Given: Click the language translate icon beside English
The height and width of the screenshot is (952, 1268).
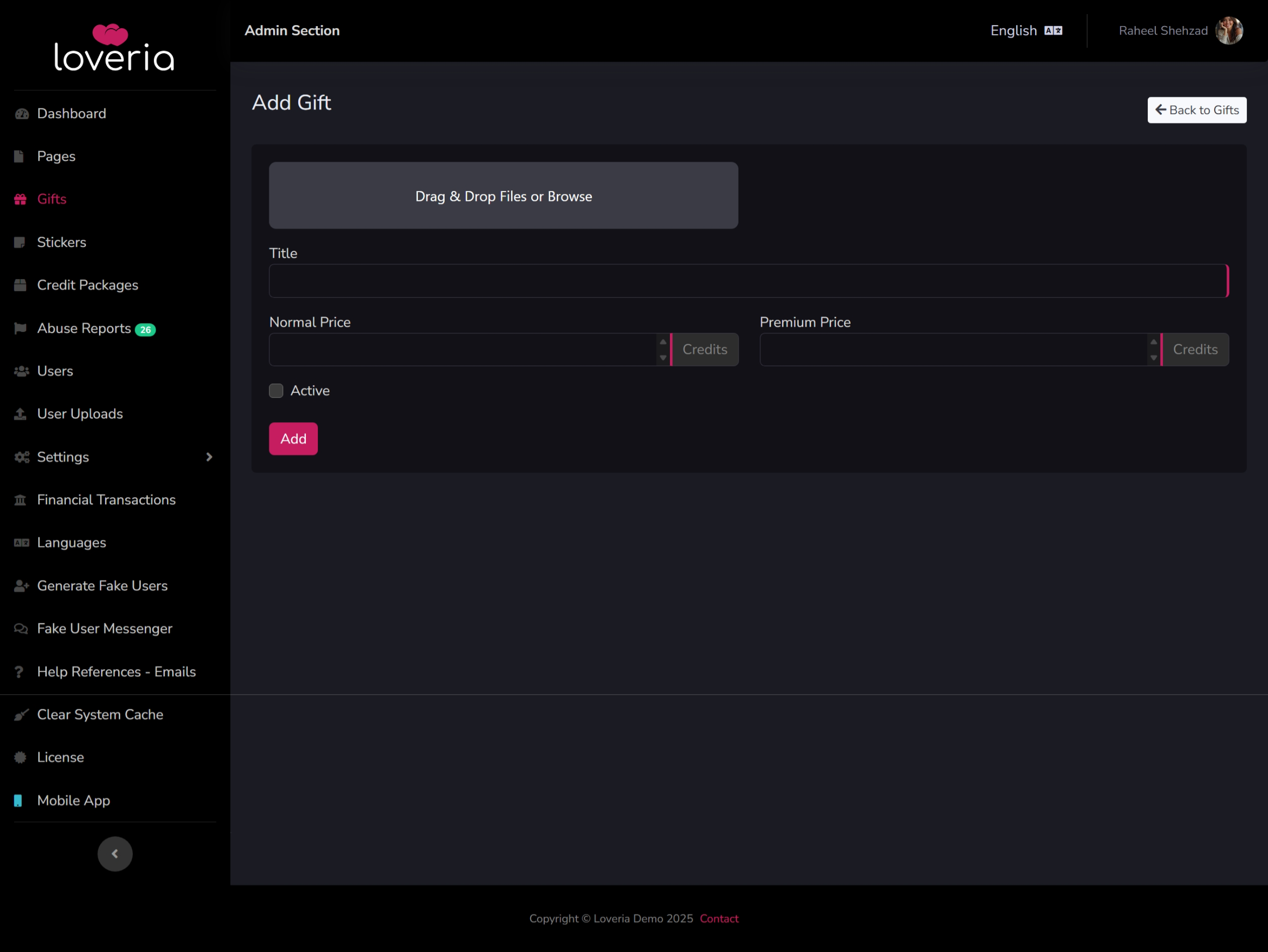Looking at the screenshot, I should tap(1053, 31).
